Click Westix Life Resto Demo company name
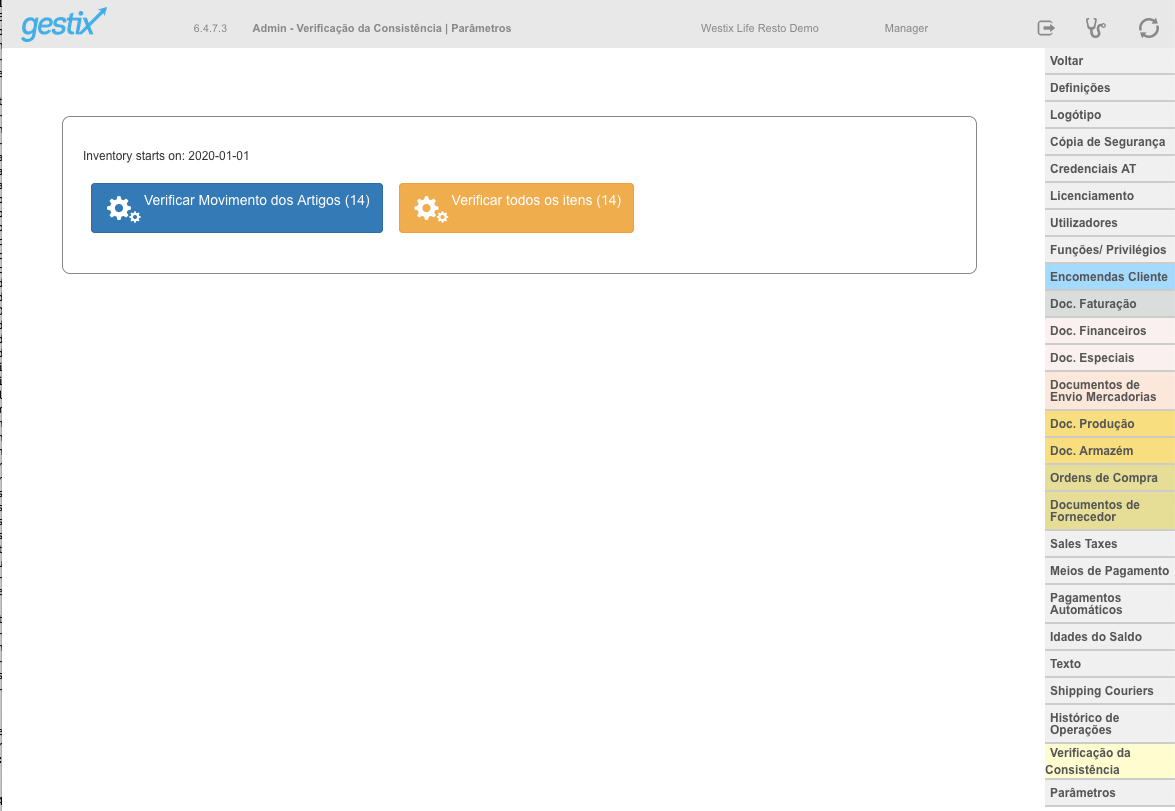 pos(759,28)
